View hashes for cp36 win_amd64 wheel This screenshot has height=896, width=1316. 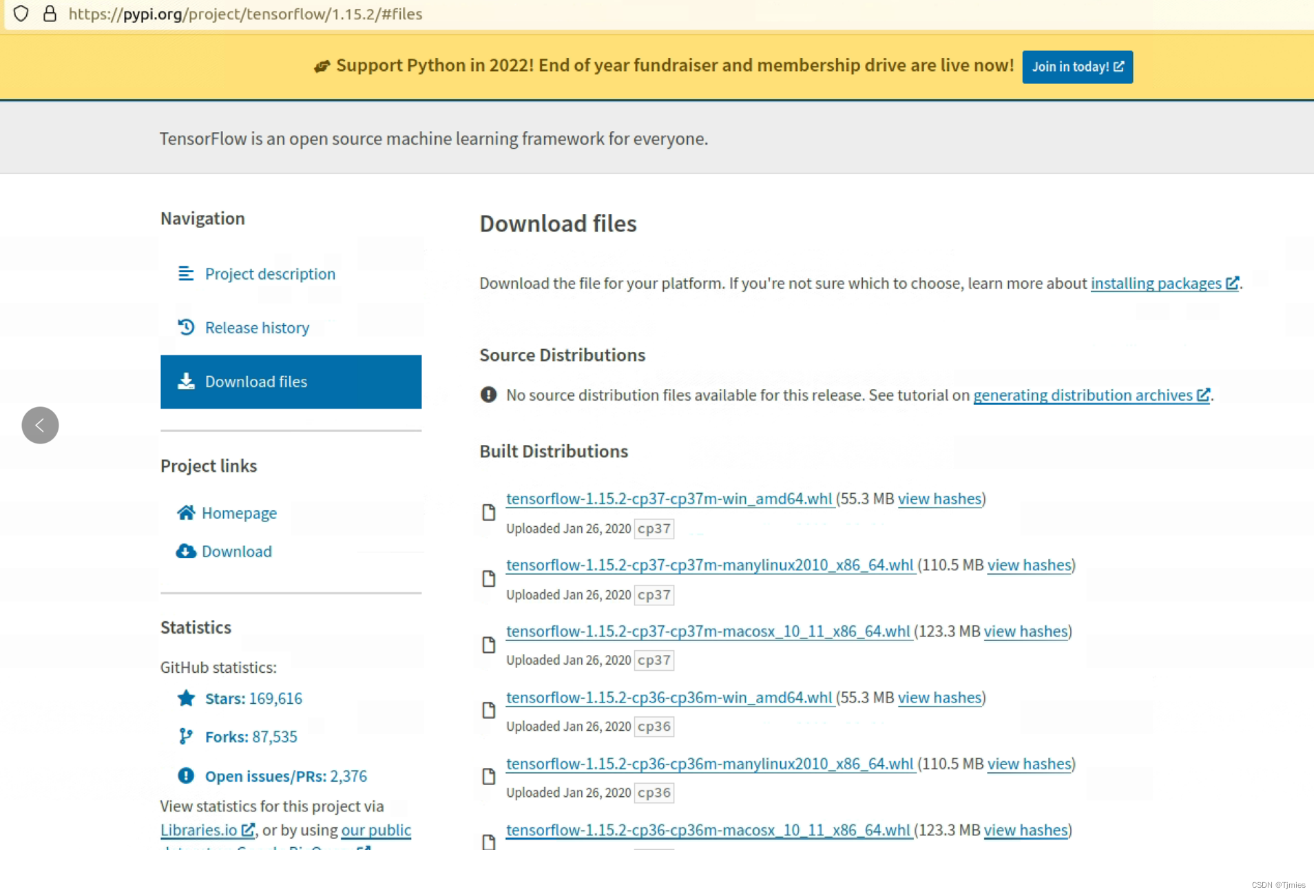pyautogui.click(x=941, y=698)
